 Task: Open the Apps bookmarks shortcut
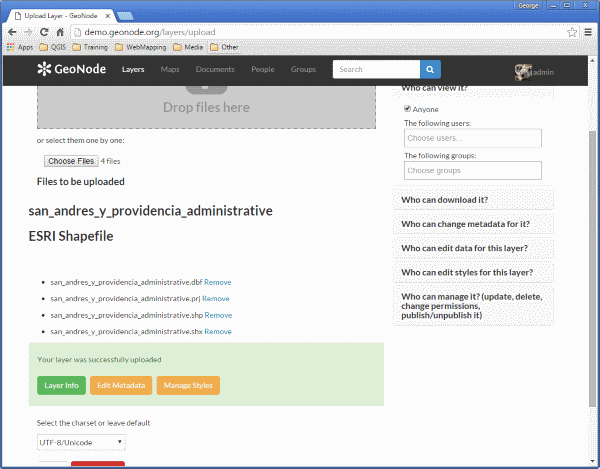tap(20, 47)
